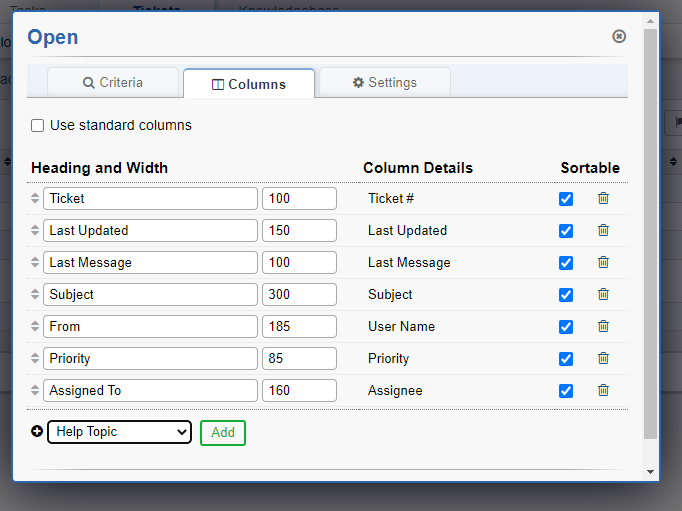Image resolution: width=682 pixels, height=511 pixels.
Task: Disable sorting for the Priority column
Action: 566,359
